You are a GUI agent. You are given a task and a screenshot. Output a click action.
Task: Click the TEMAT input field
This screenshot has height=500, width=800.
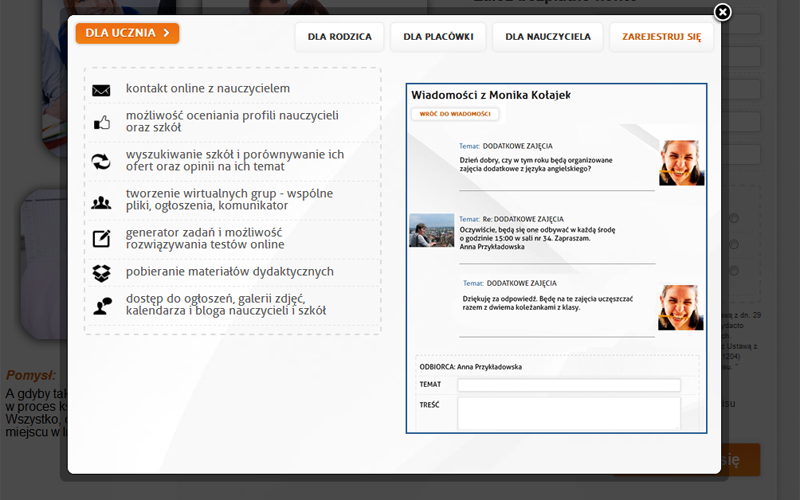569,385
